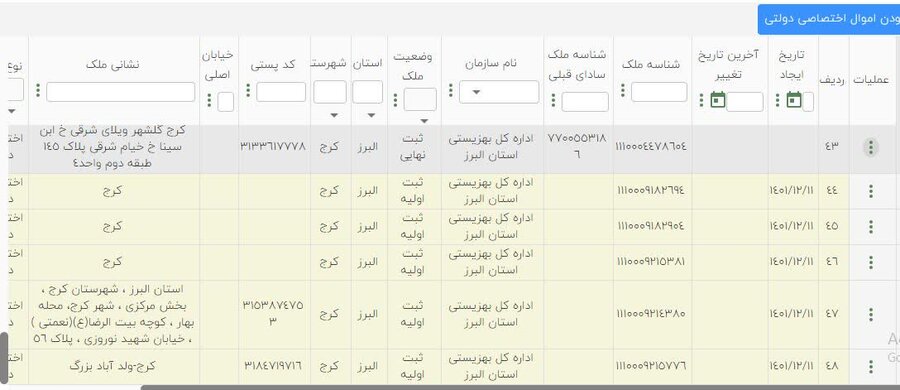Image resolution: width=900 pixels, height=390 pixels.
Task: Click the blue اموال اختصاصی دولتی button
Action: click(829, 19)
